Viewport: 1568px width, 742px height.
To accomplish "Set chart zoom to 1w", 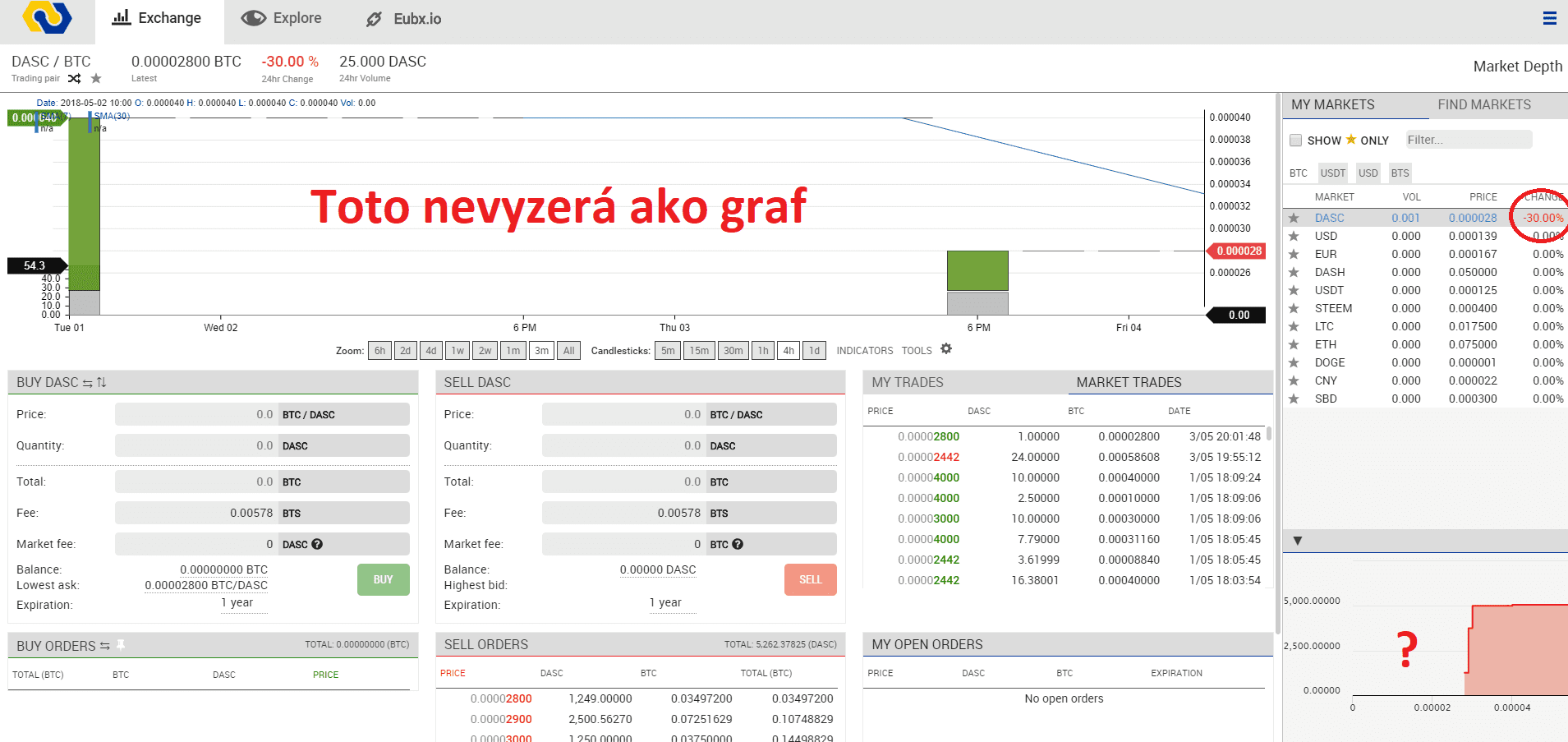I will coord(458,351).
